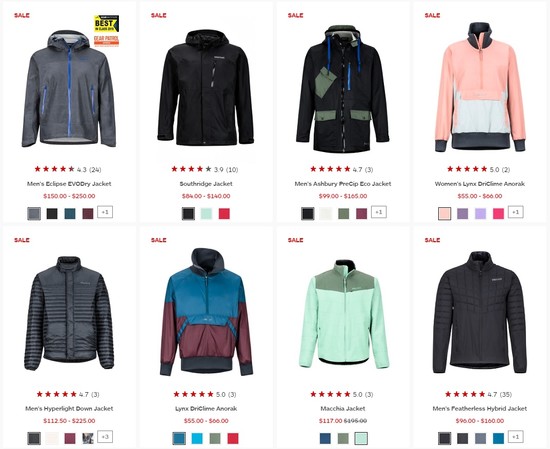This screenshot has width=550, height=449.
Task: Select red swatch for Southridge Jacket
Action: 224,214
